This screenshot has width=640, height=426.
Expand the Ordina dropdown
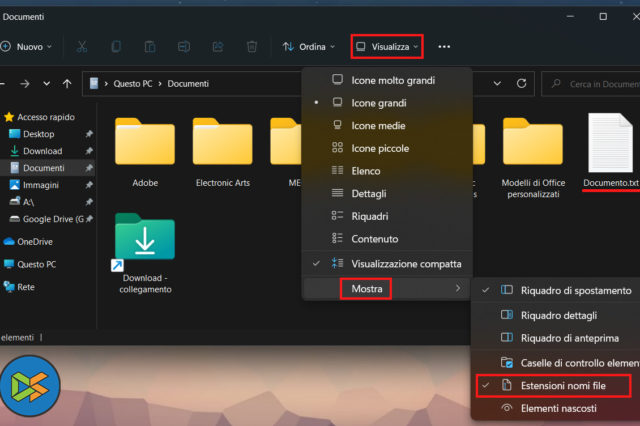click(308, 46)
